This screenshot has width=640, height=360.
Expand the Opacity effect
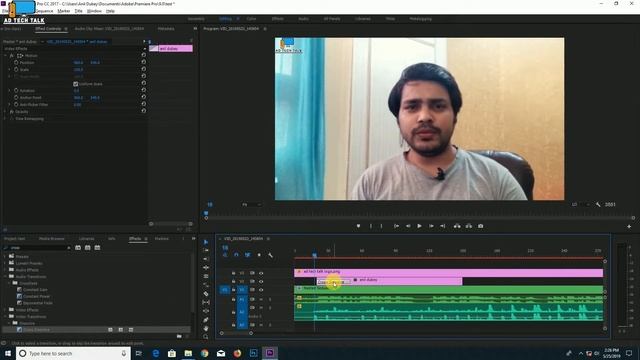5,111
